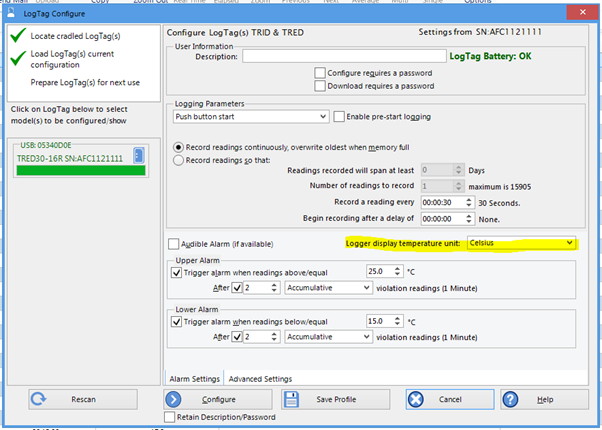602x430 pixels.
Task: Click the Save Profile floppy disk icon
Action: click(x=291, y=399)
